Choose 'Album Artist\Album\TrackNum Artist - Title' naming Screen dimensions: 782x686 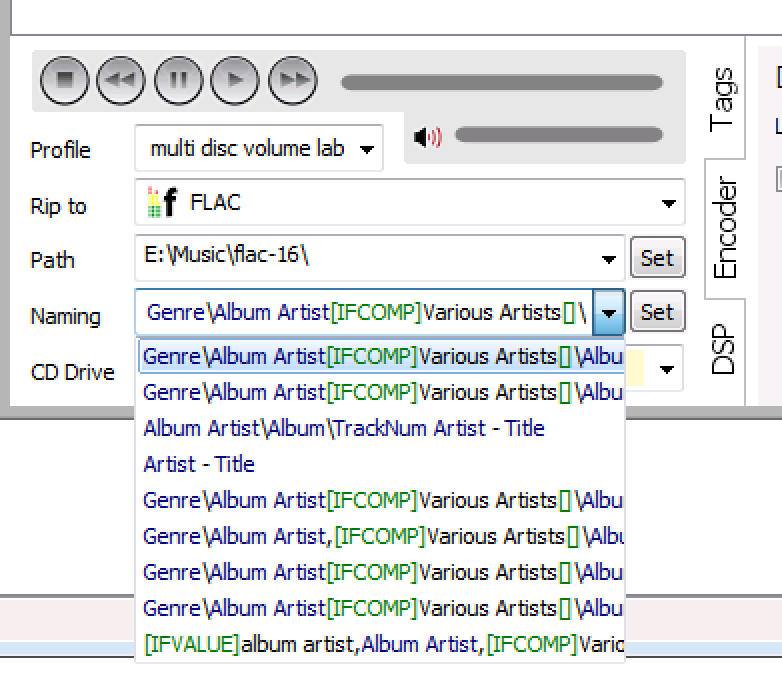point(344,428)
